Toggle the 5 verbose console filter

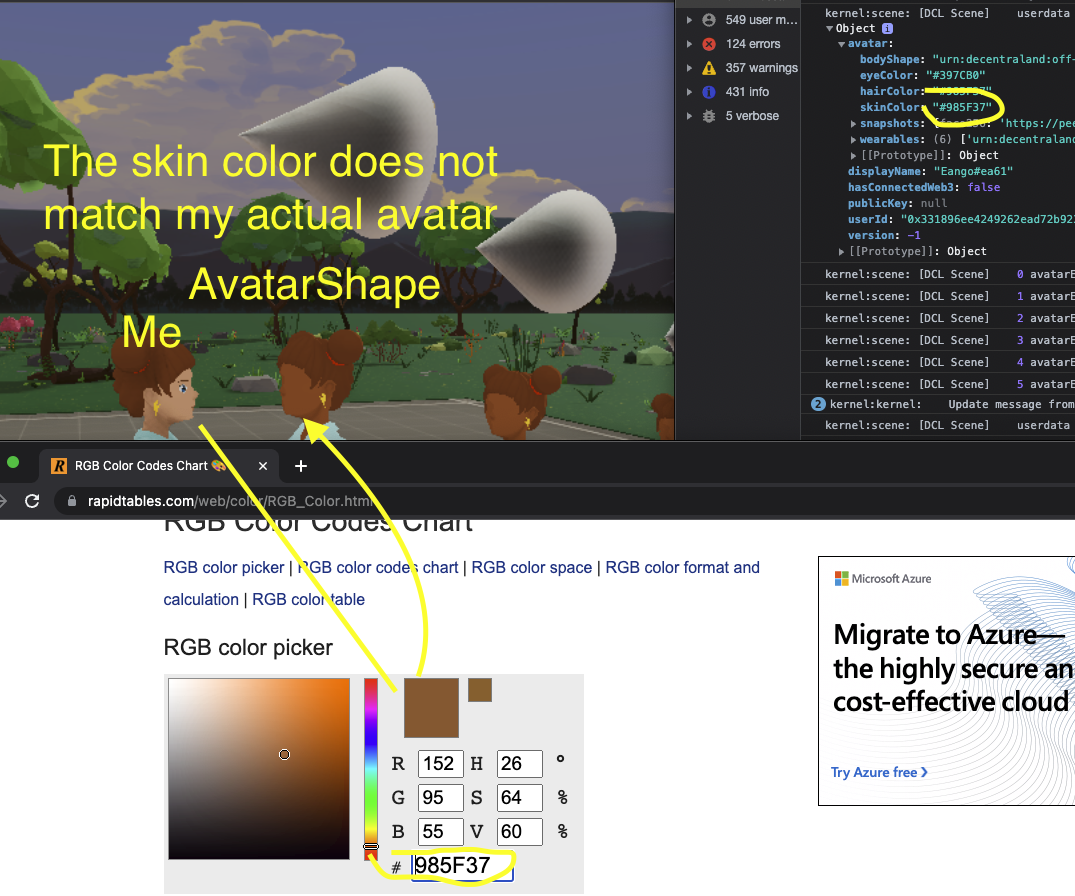[x=749, y=115]
